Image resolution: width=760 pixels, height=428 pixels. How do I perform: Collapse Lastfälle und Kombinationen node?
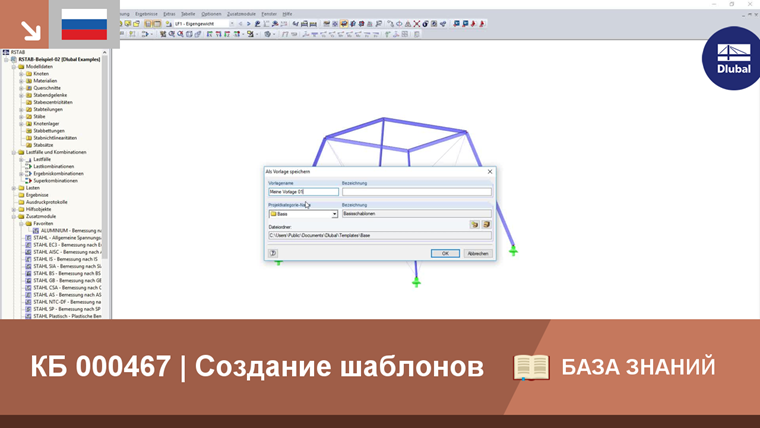point(14,152)
